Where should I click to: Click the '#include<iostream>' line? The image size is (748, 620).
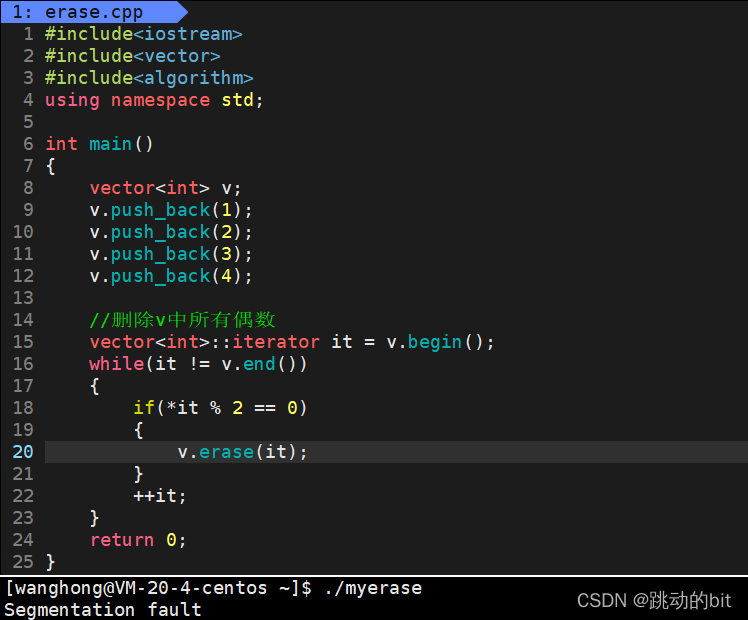click(144, 34)
